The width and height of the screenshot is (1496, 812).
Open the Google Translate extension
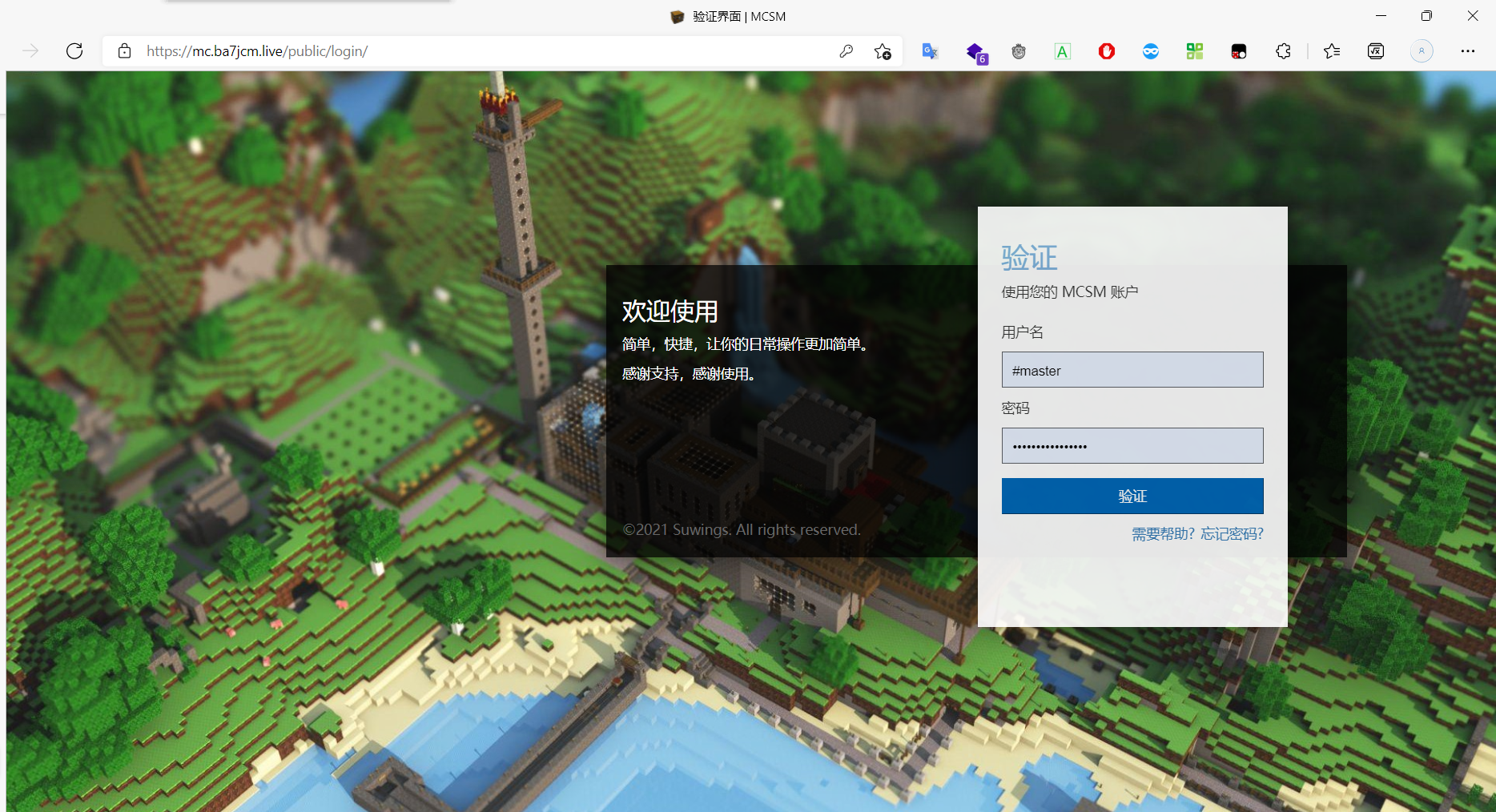[x=930, y=51]
